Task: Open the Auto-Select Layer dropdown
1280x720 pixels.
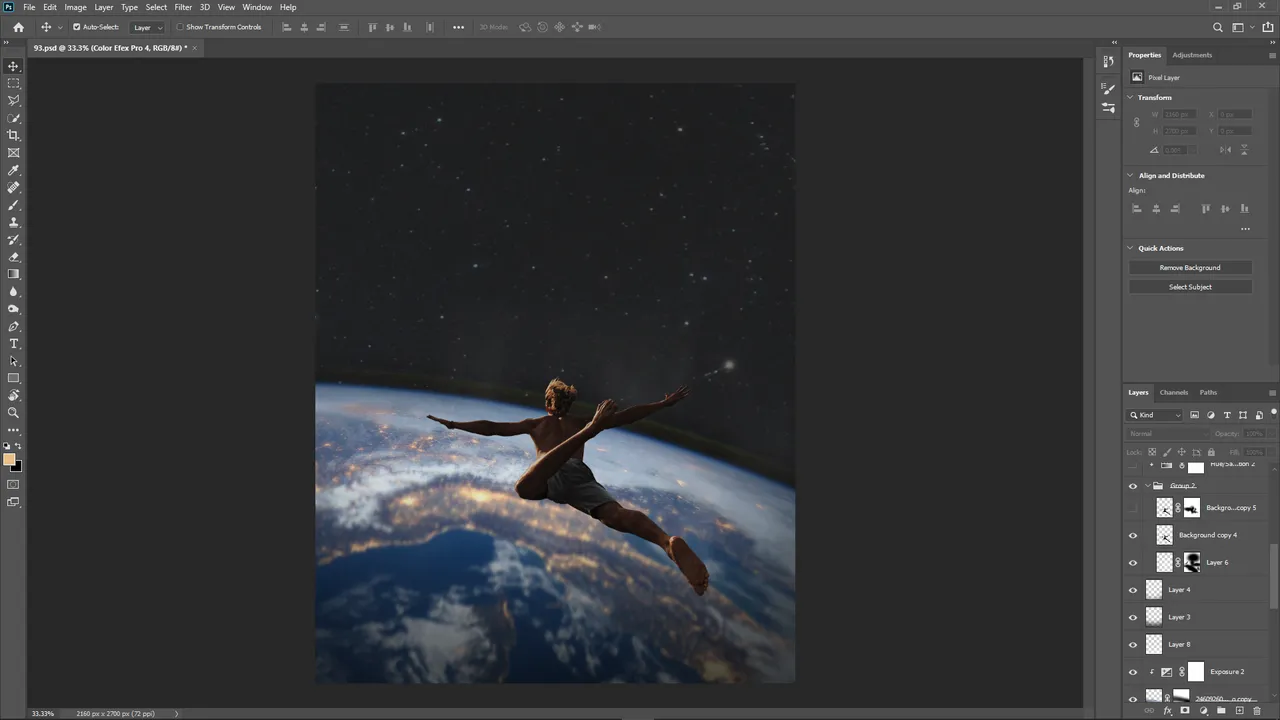Action: click(148, 27)
